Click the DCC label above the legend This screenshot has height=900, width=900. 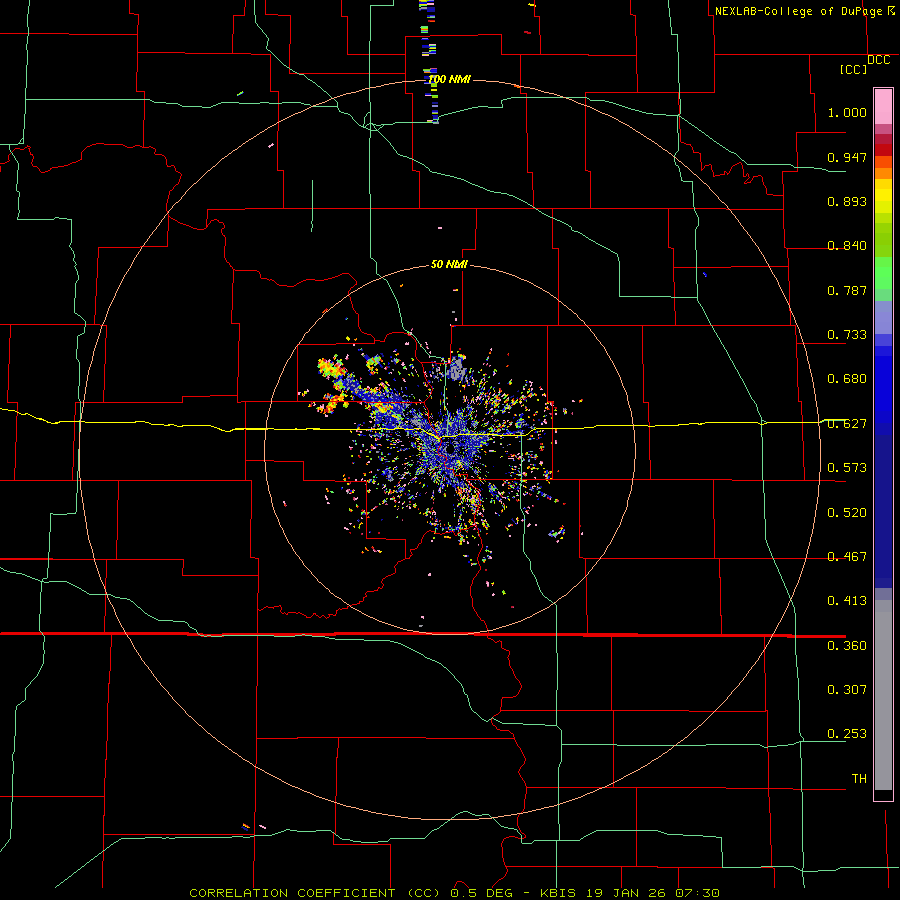pyautogui.click(x=878, y=60)
